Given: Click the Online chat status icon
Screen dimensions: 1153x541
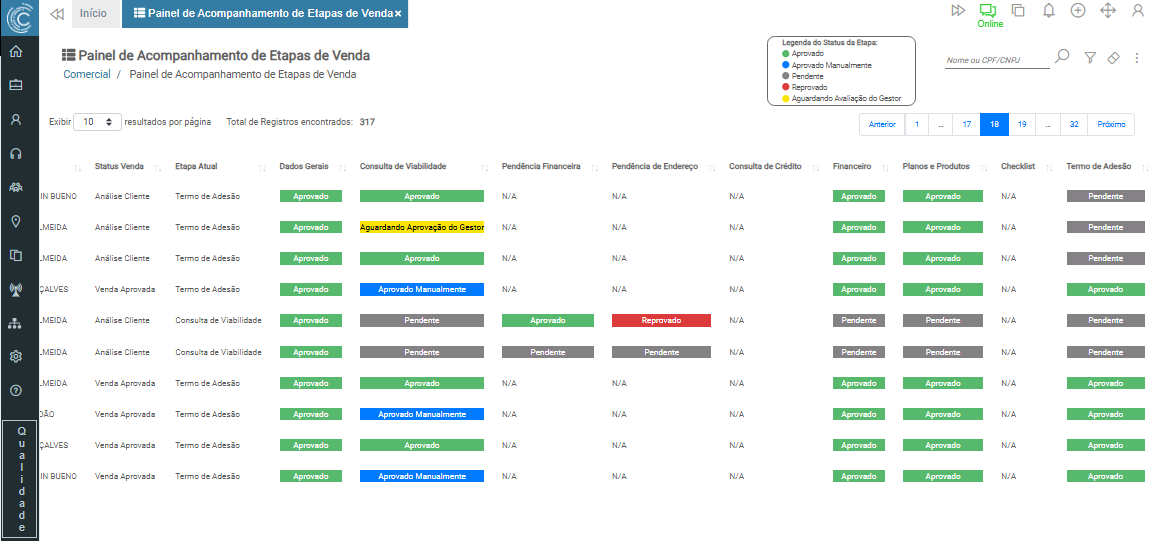Looking at the screenshot, I should click(x=989, y=11).
